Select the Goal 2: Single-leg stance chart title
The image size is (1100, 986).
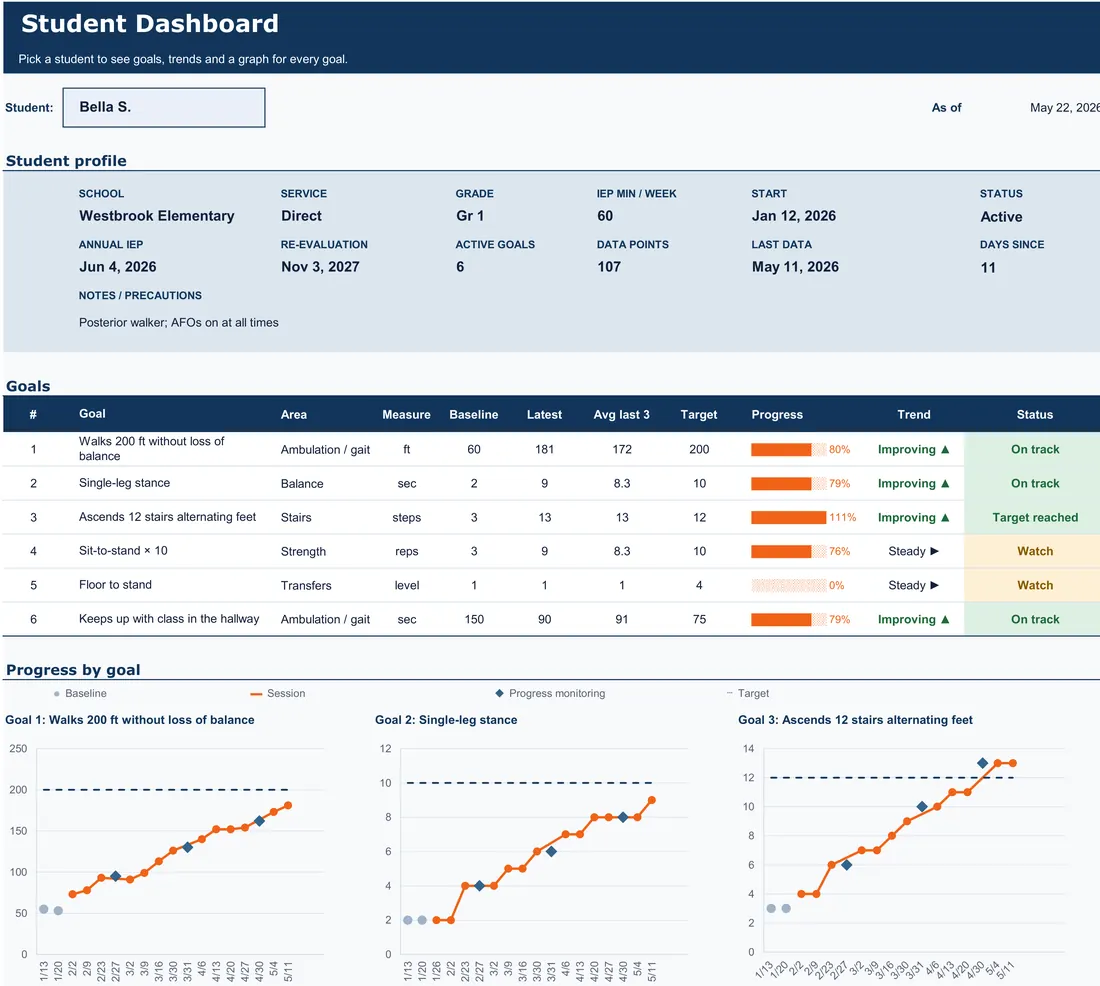tap(446, 720)
